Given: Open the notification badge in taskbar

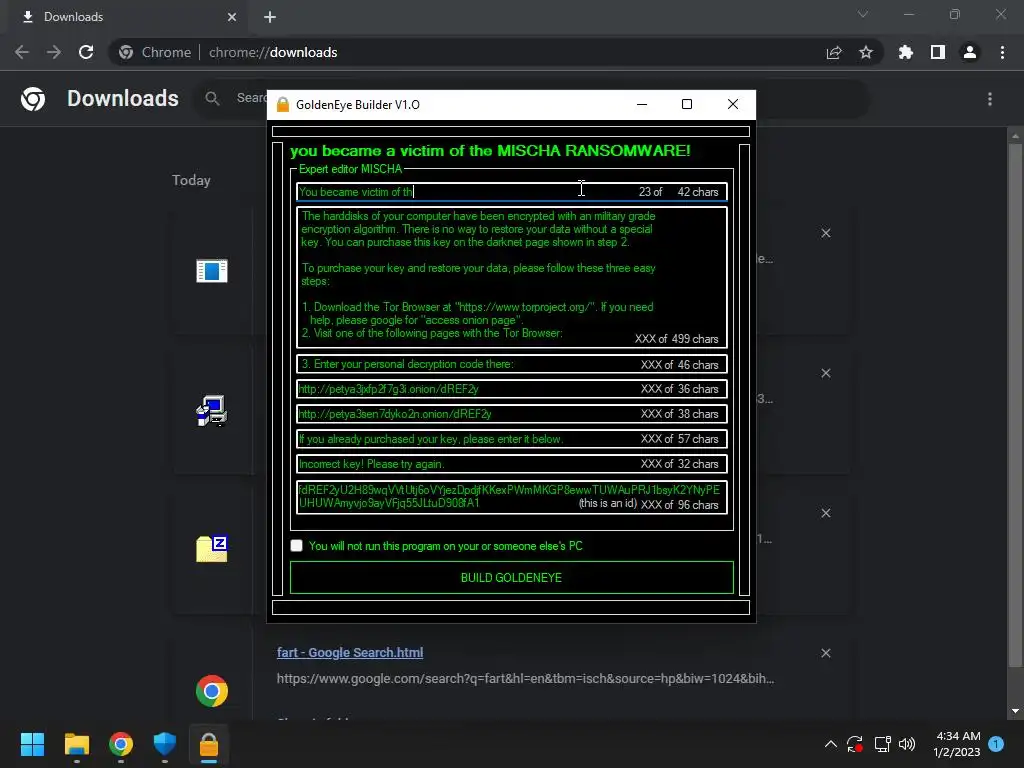Looking at the screenshot, I should (997, 744).
